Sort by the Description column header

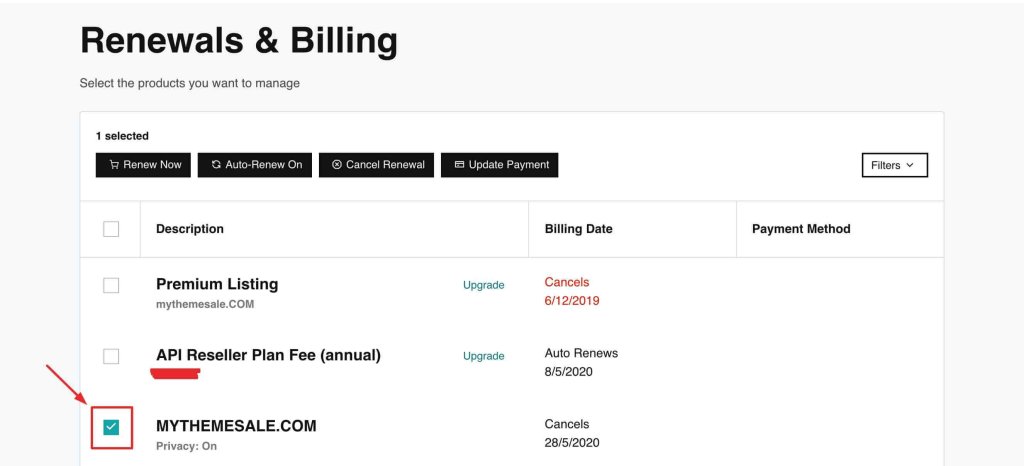(190, 229)
